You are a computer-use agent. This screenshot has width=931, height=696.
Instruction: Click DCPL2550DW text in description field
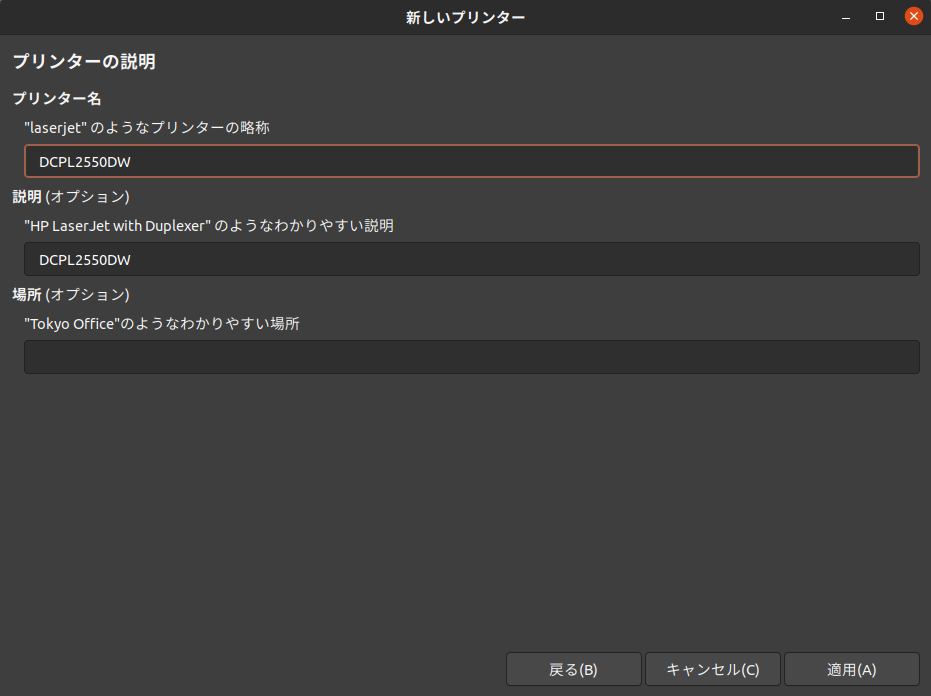pos(85,260)
